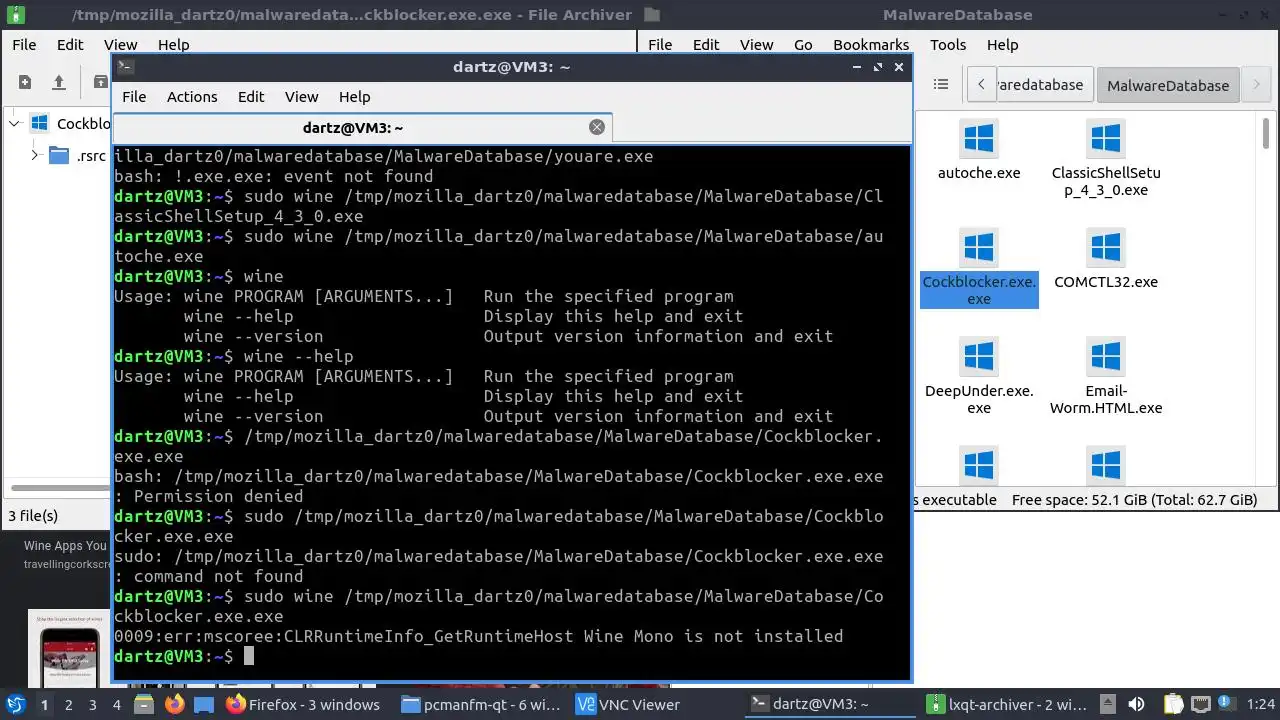Open File menu in terminal window
1280x720 pixels.
[134, 97]
